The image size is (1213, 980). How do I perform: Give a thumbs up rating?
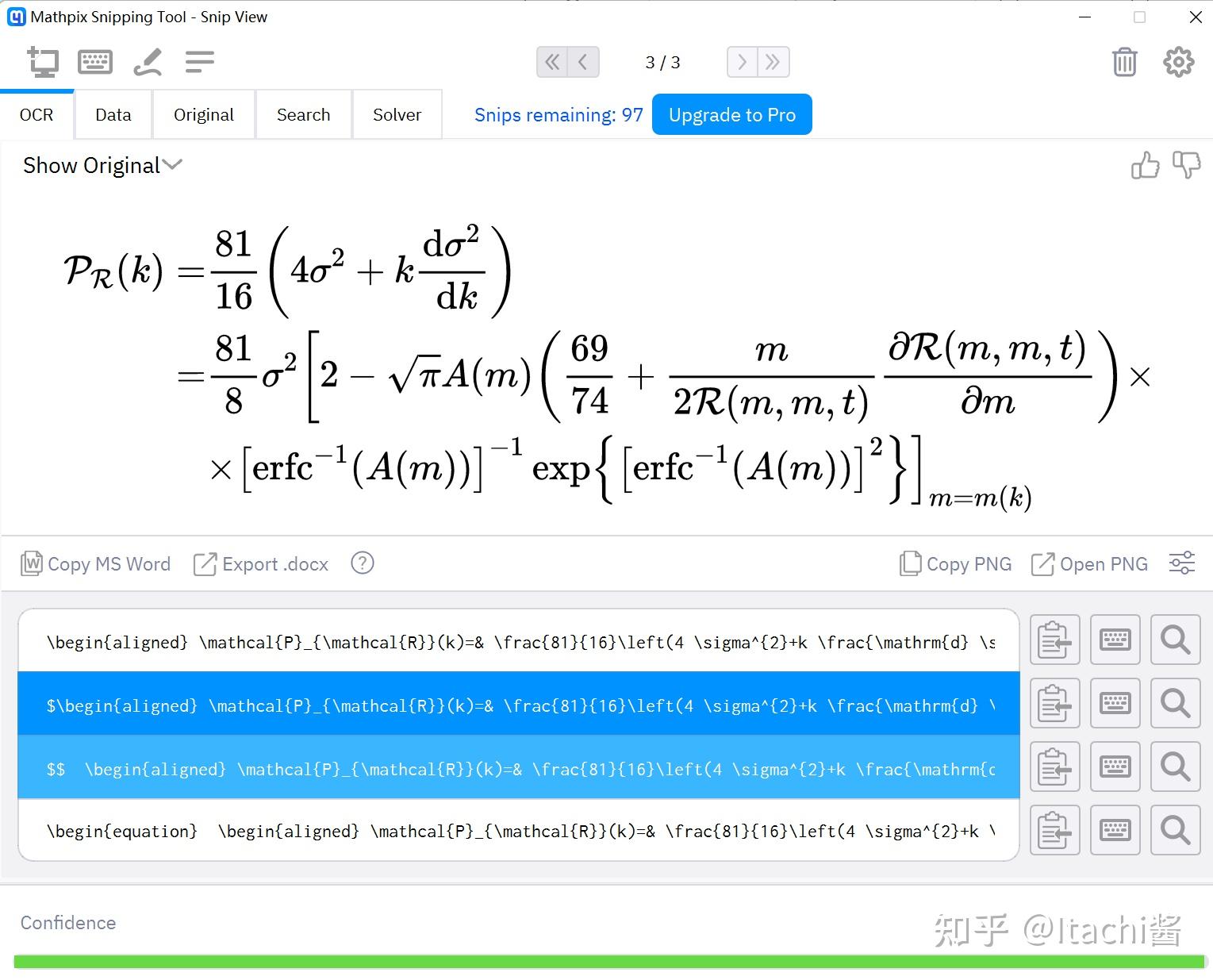pos(1146,166)
